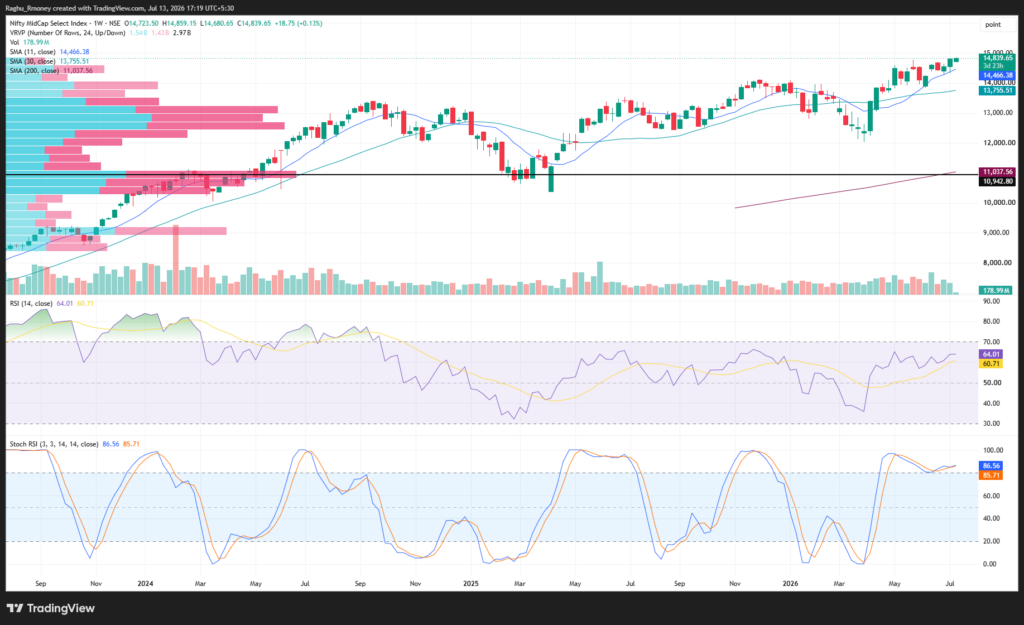Select the Vol indicator legend label

(x=14, y=42)
